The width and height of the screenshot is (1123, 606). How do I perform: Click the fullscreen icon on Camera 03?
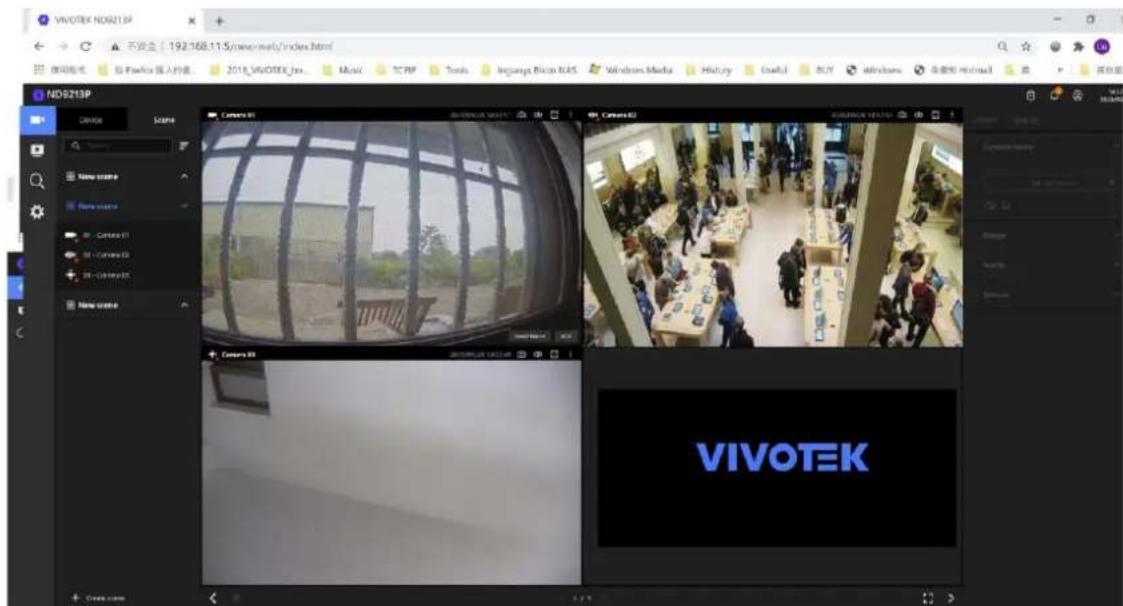(x=554, y=355)
